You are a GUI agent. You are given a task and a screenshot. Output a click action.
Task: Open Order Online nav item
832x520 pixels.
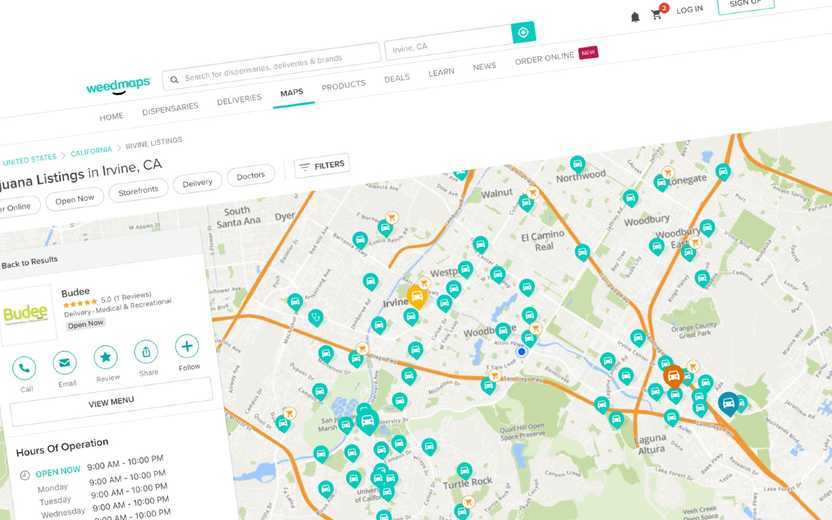click(x=544, y=58)
